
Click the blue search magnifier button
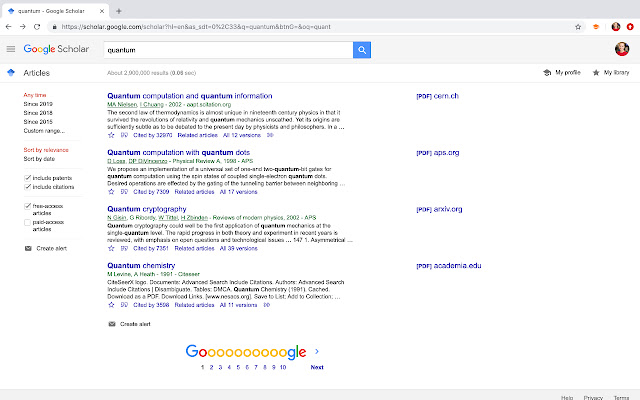(362, 50)
